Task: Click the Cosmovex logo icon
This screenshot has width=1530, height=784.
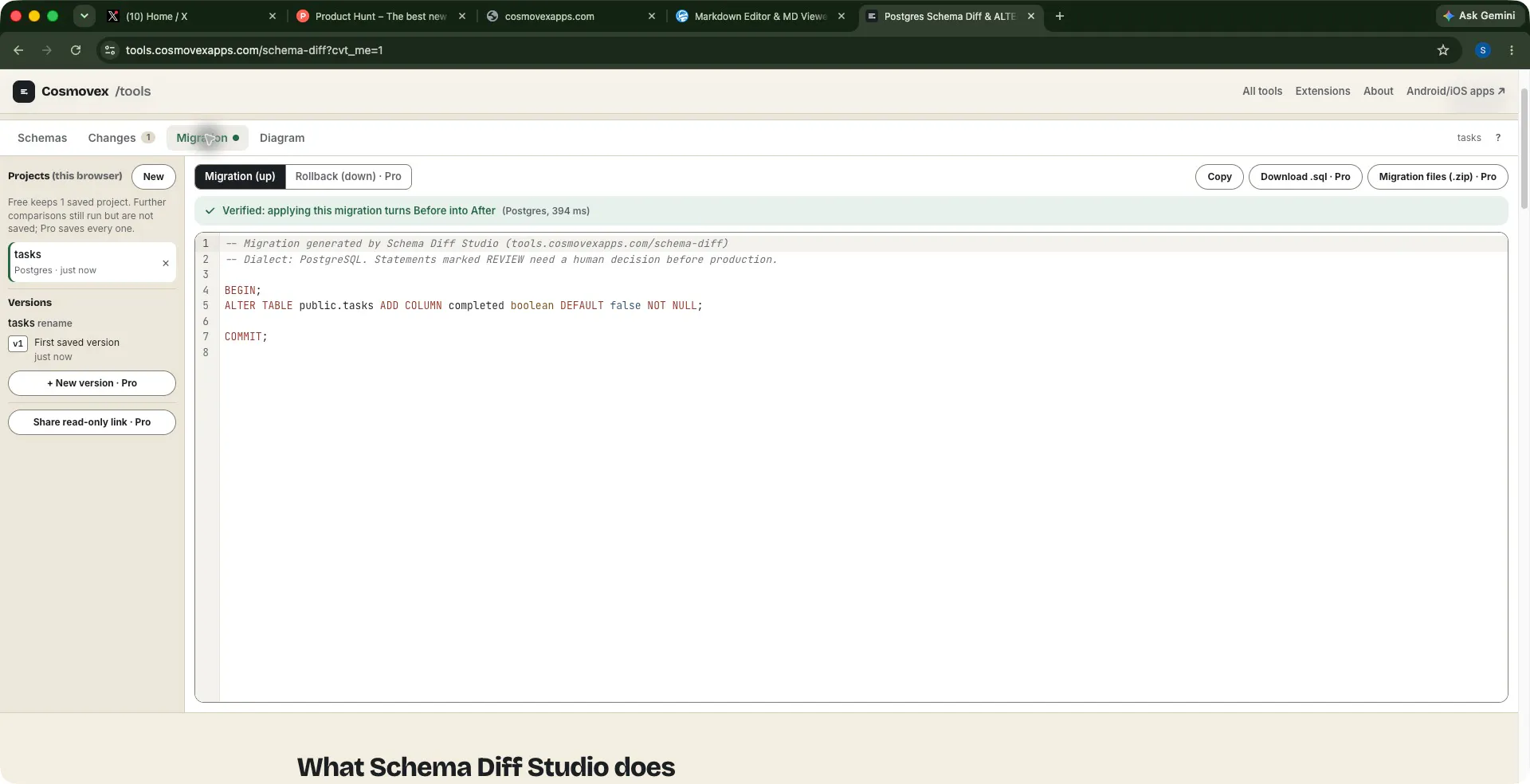Action: [24, 92]
